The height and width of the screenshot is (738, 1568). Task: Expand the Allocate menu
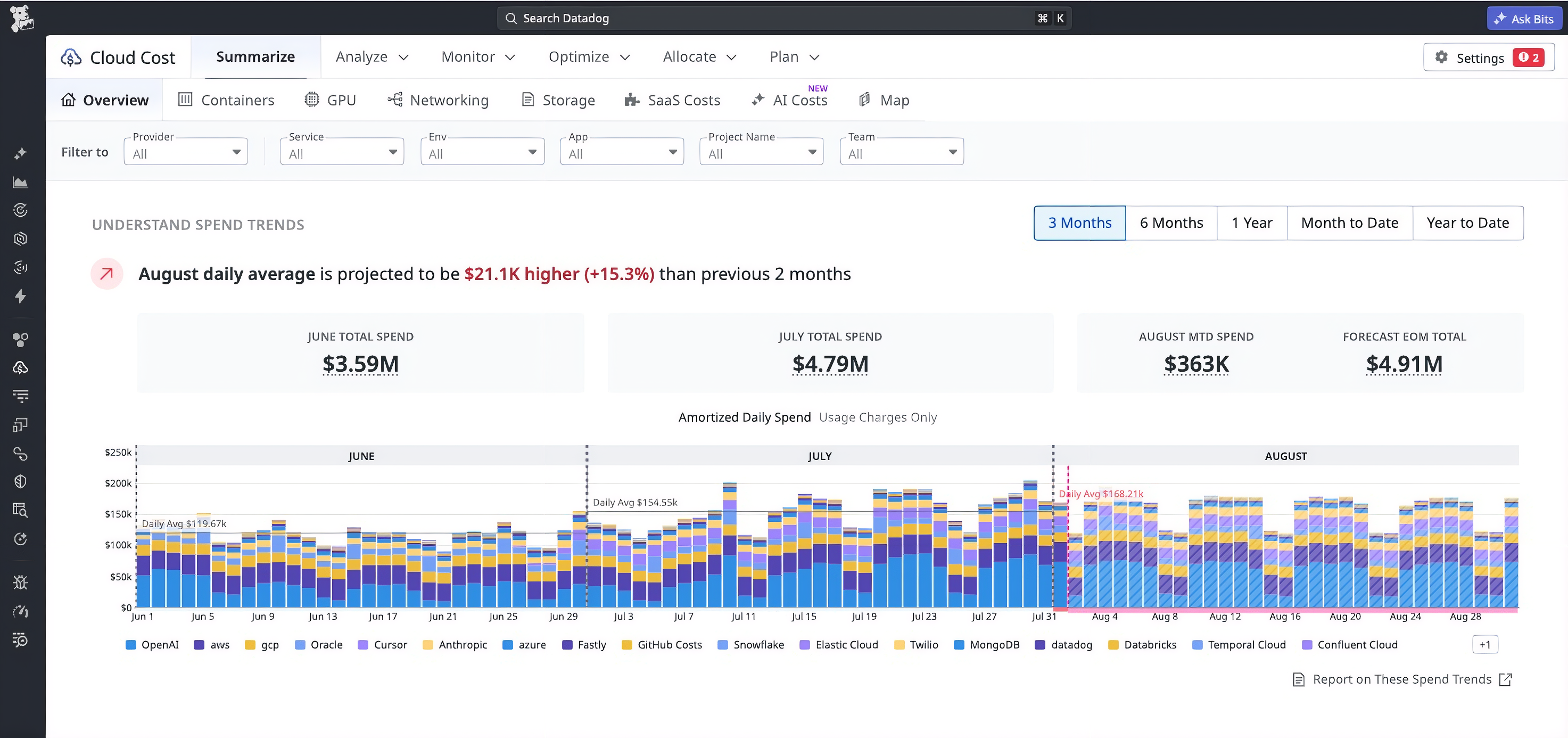click(699, 56)
